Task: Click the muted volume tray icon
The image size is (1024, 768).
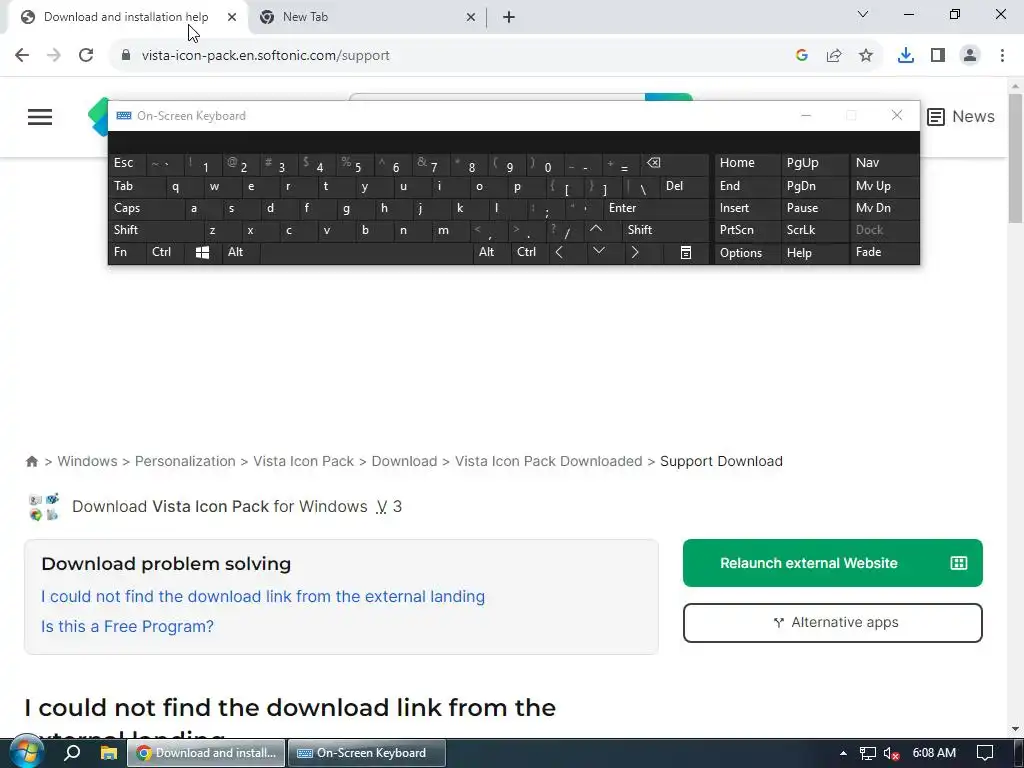Action: pyautogui.click(x=891, y=754)
